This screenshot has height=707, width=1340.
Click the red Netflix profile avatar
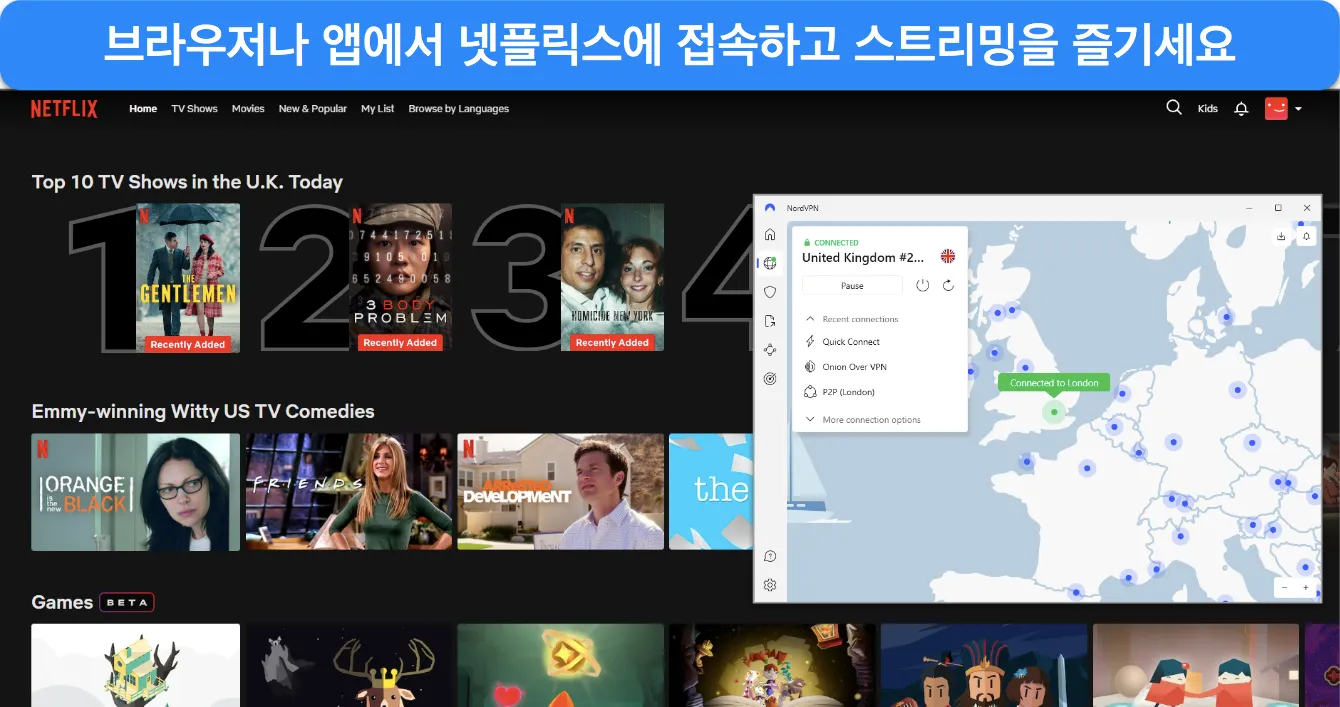click(1276, 108)
